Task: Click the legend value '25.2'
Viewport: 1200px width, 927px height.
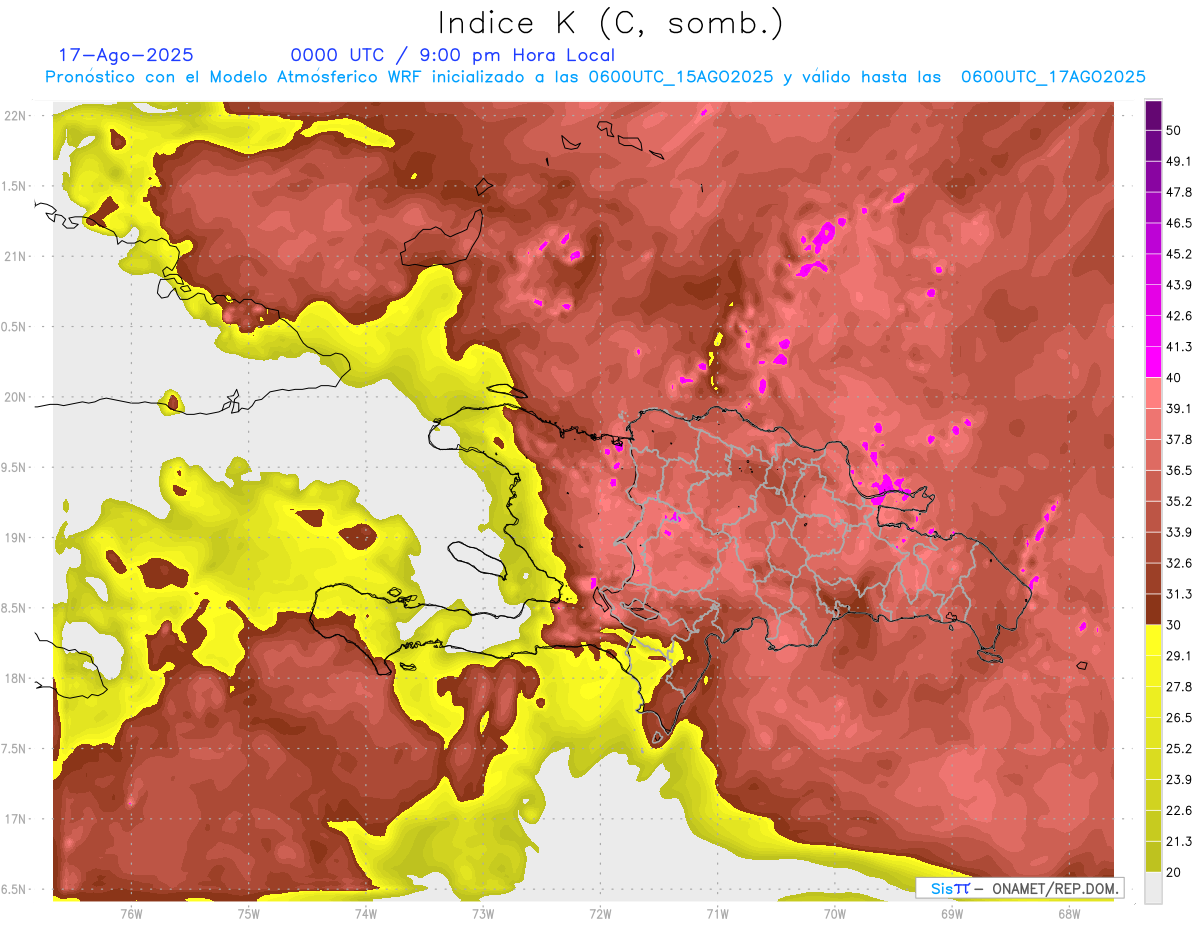Action: (x=1178, y=749)
